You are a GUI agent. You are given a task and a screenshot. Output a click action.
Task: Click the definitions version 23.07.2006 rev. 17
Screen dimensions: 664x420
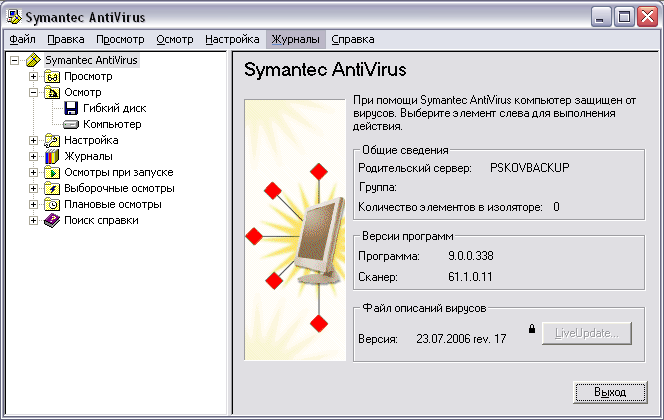click(461, 339)
